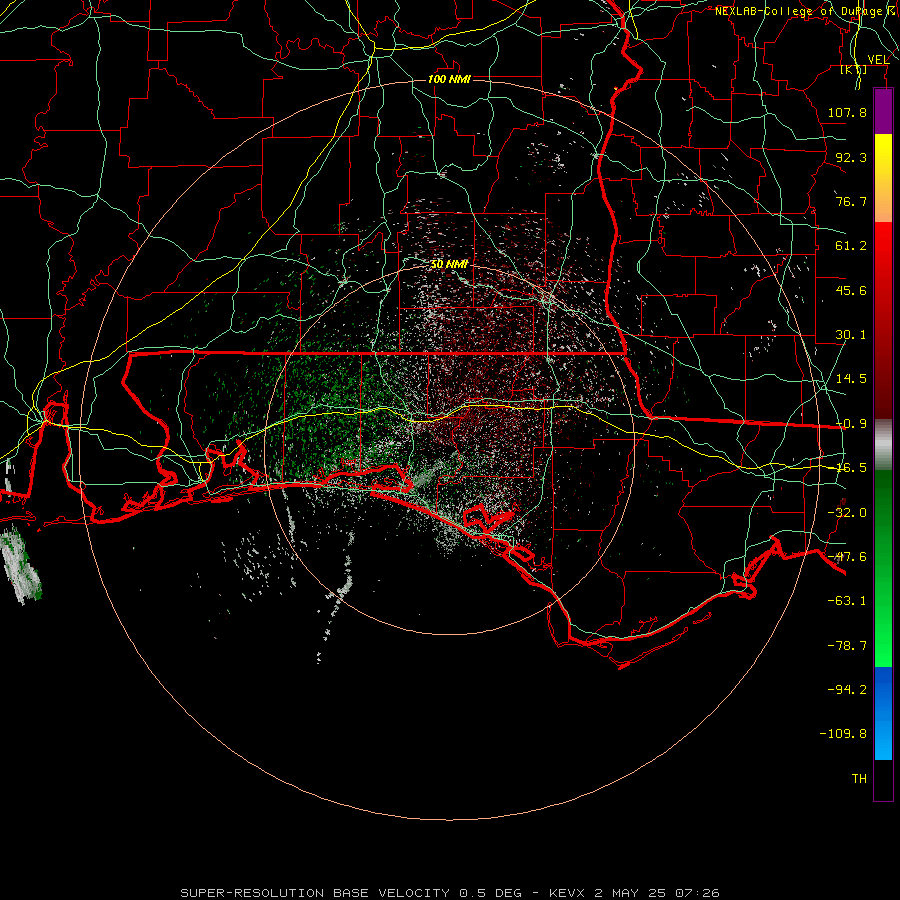Select the 92.3 velocity scale value
This screenshot has height=900, width=900.
click(x=851, y=157)
